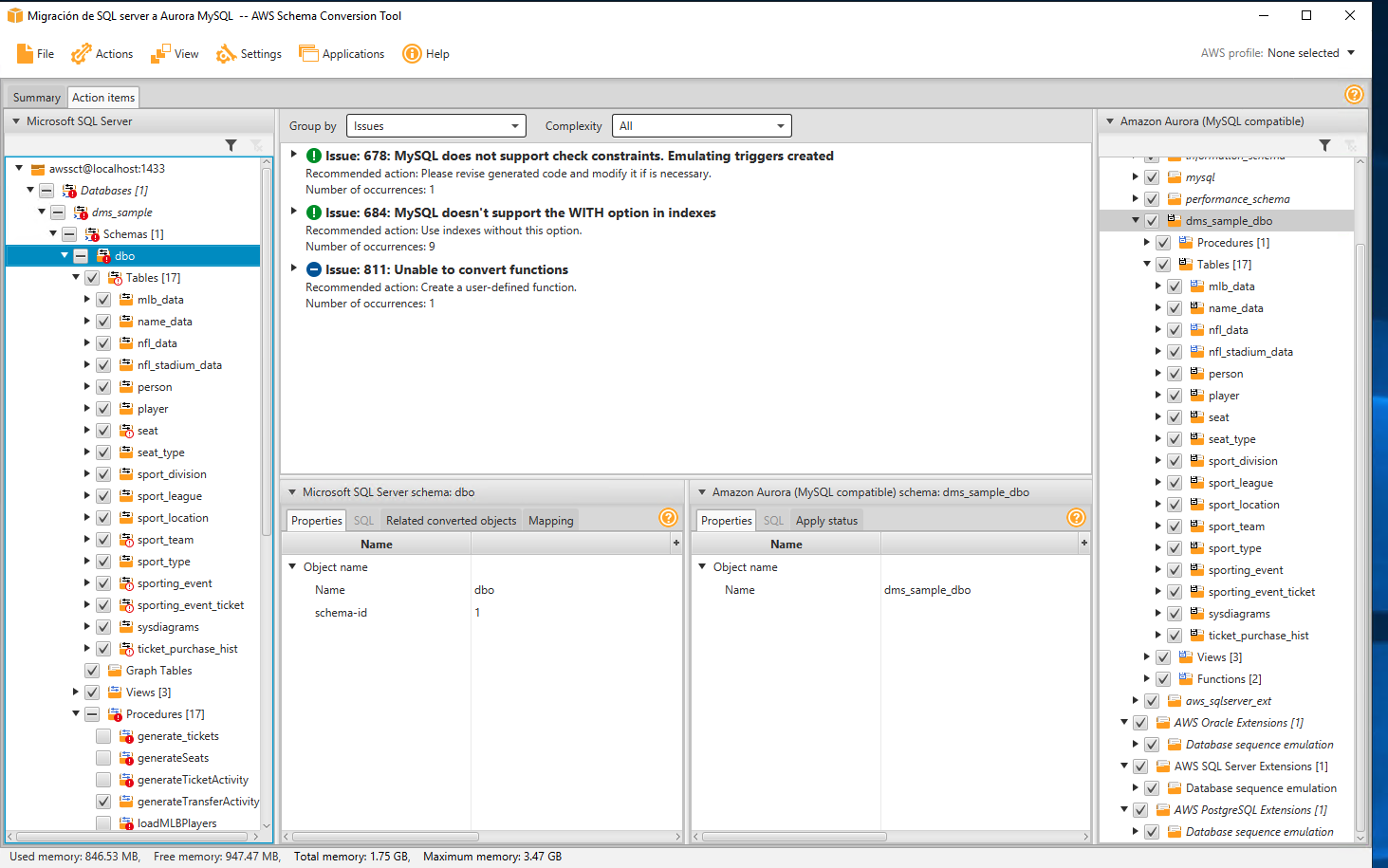Click the Settings gear icon

(226, 54)
